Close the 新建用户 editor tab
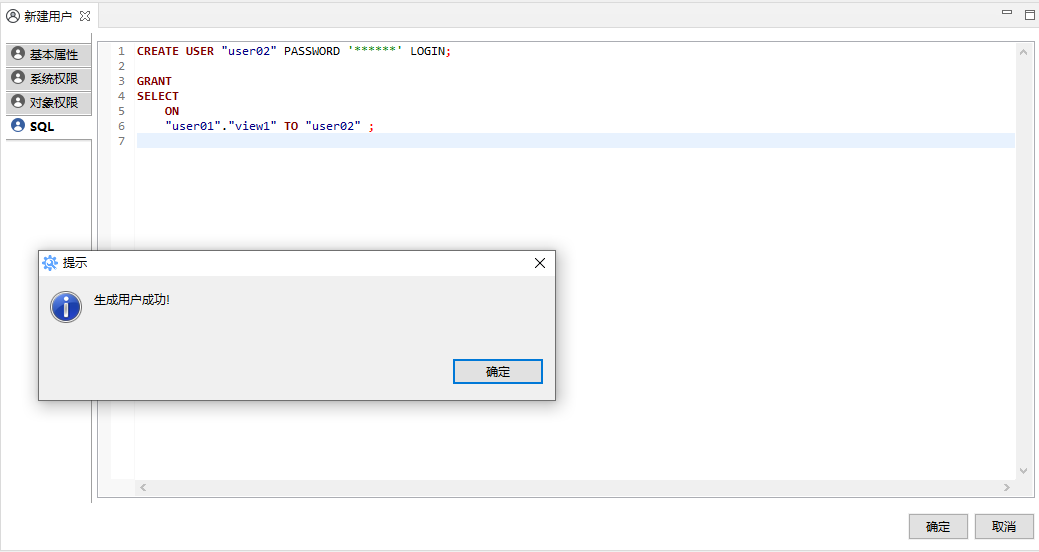The image size is (1039, 552). click(x=85, y=17)
